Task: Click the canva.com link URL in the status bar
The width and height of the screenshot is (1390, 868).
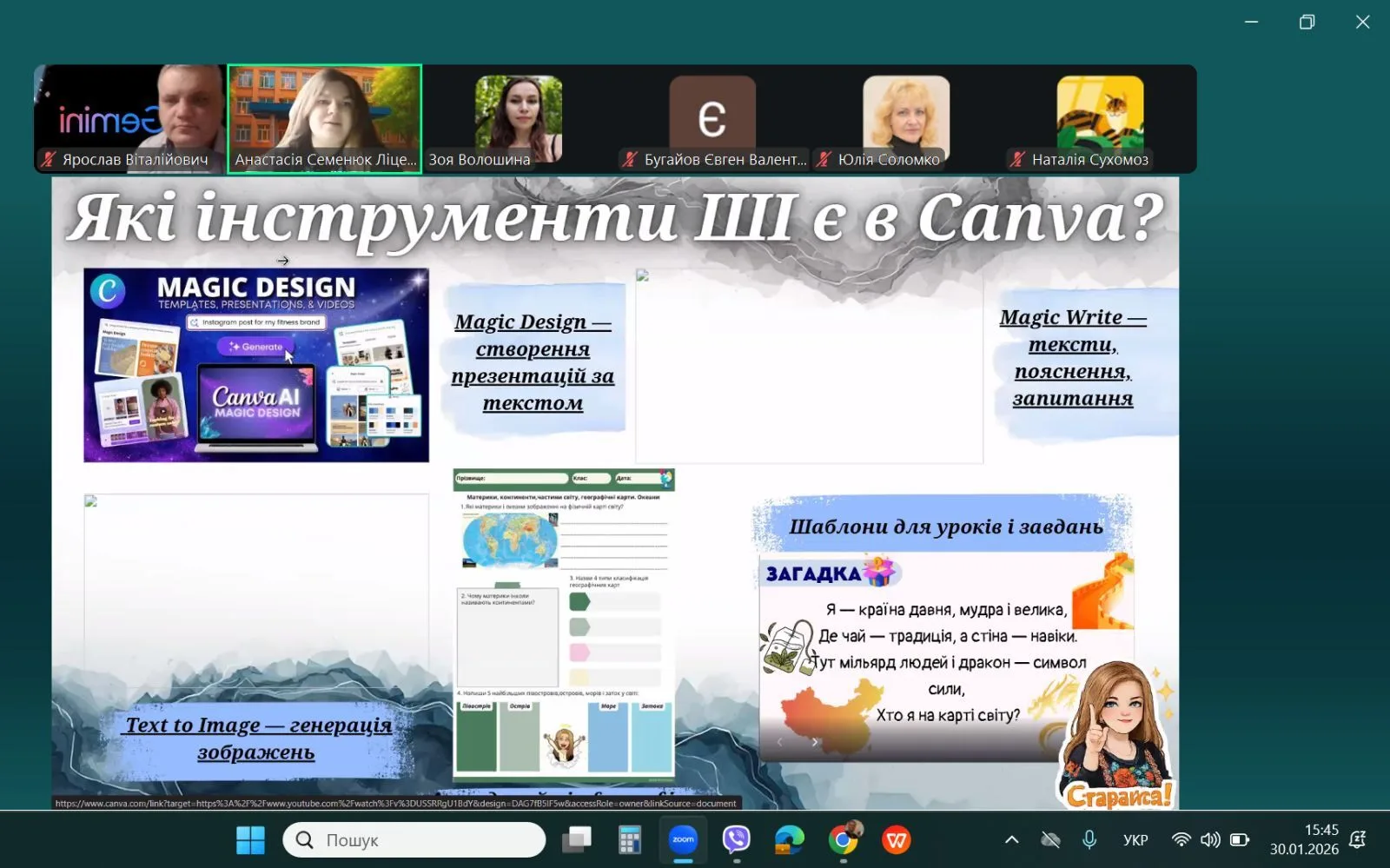Action: tap(396, 804)
